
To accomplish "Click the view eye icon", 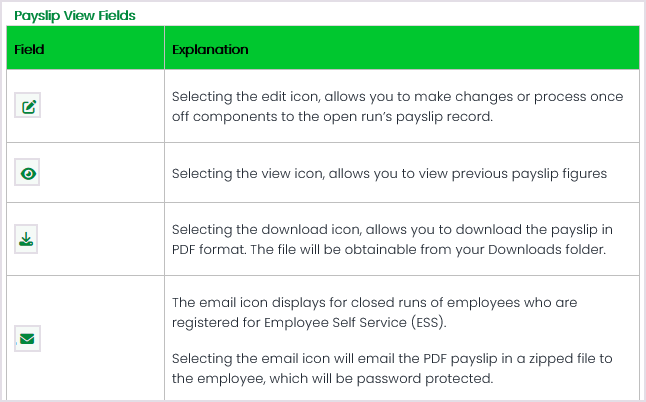I will click(28, 173).
